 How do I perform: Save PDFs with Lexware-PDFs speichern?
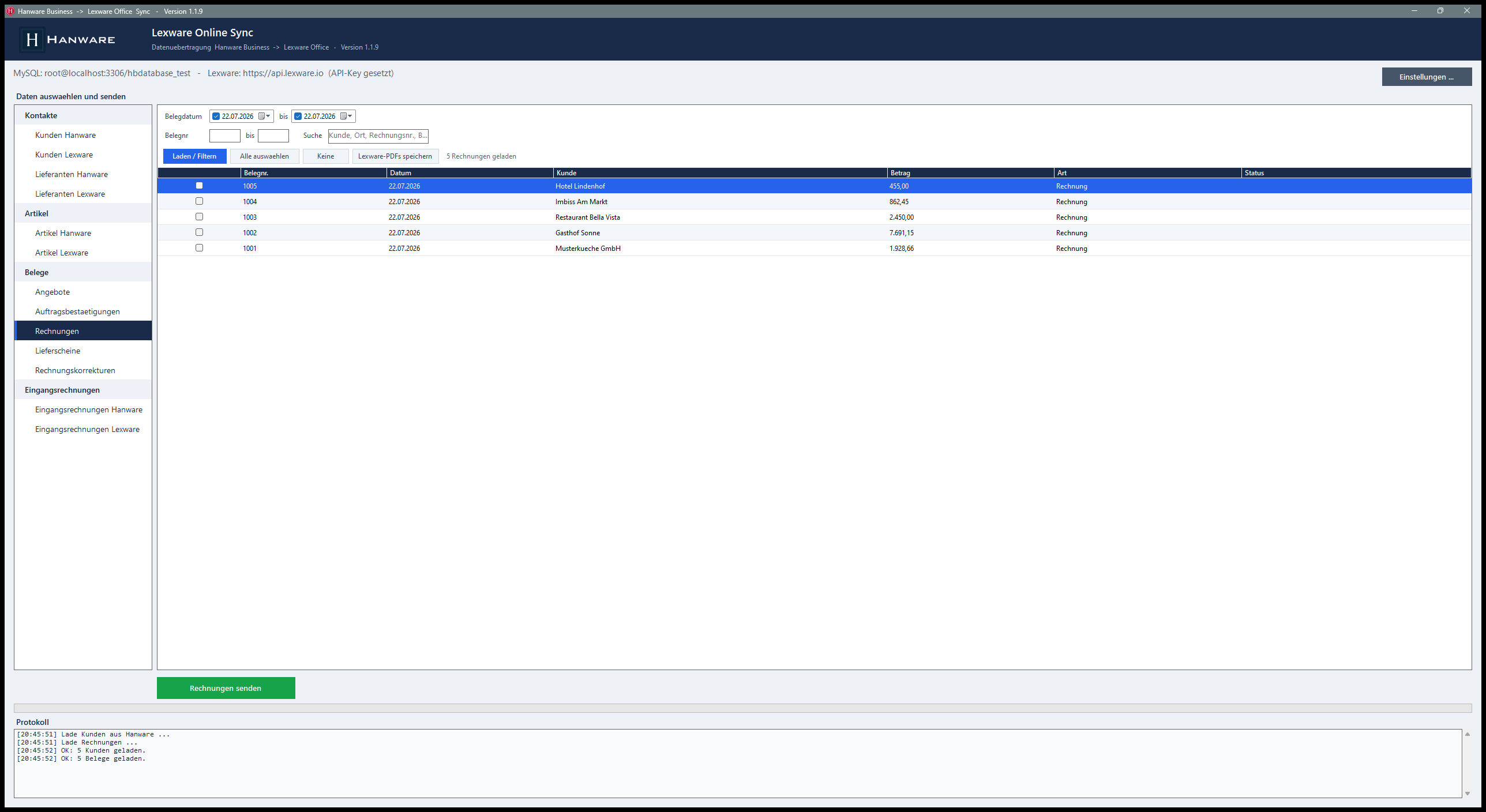click(395, 156)
